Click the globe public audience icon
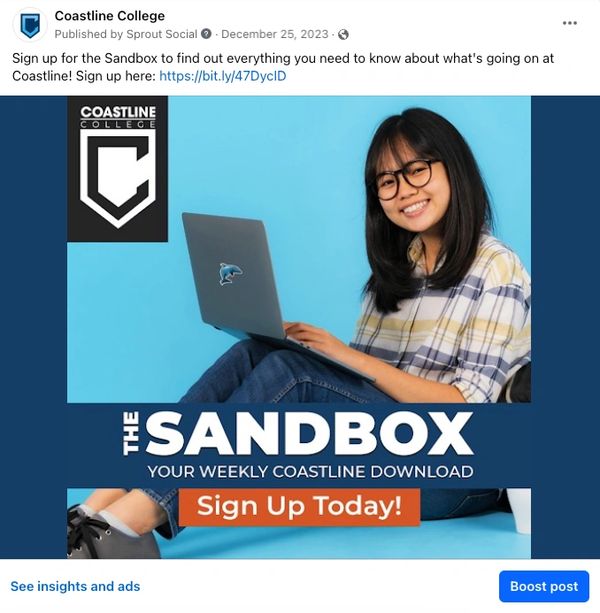The width and height of the screenshot is (600, 613). click(343, 34)
